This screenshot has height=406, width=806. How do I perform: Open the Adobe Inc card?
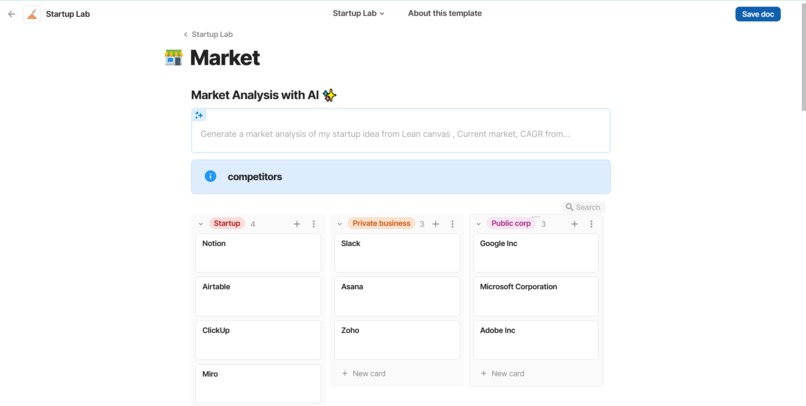click(x=536, y=340)
